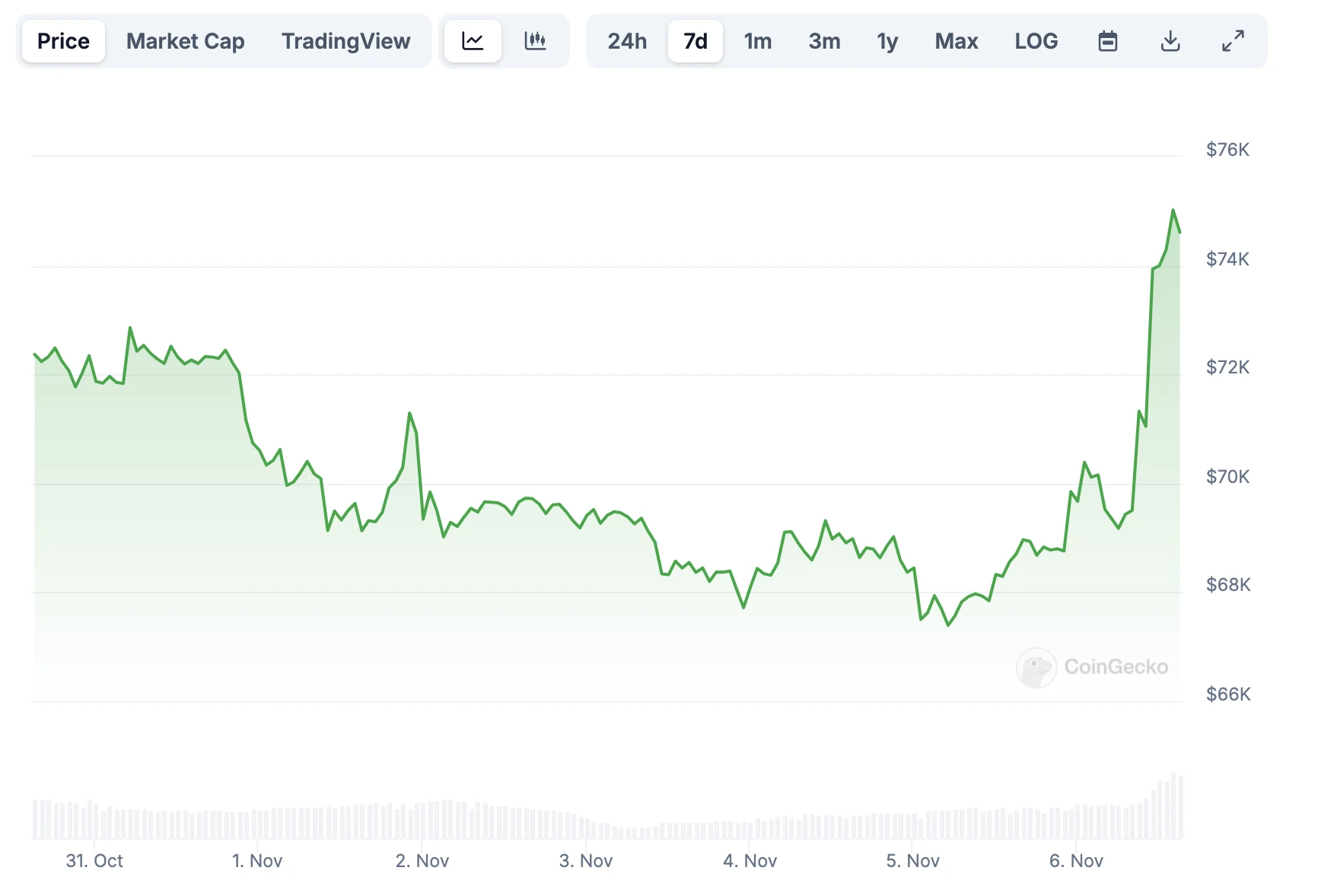
Task: Click the 2. Nov peak on chart line
Action: pos(409,413)
